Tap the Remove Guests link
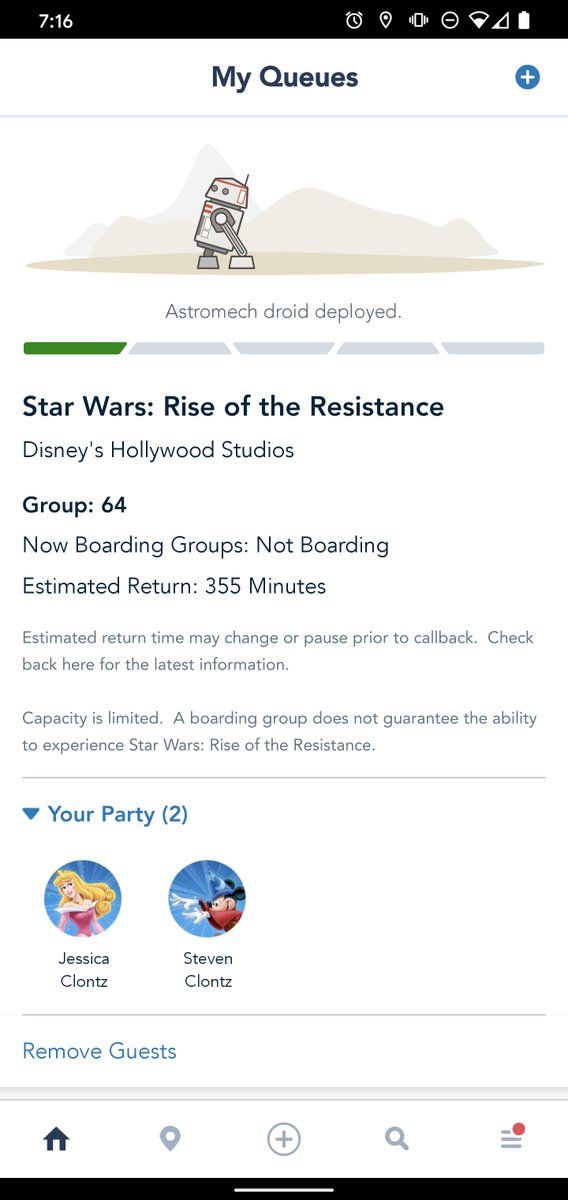 pyautogui.click(x=99, y=1051)
